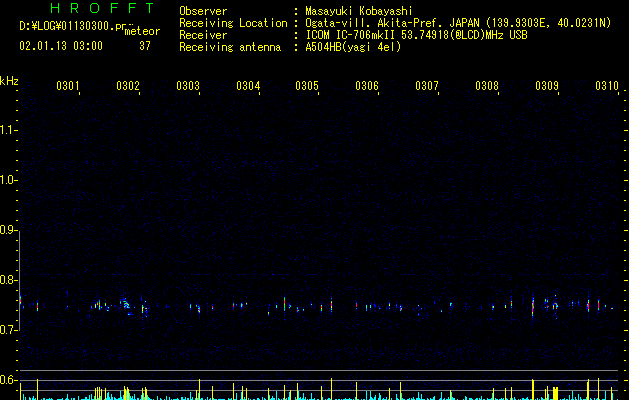Click the Receiving antenna label

click(230, 47)
